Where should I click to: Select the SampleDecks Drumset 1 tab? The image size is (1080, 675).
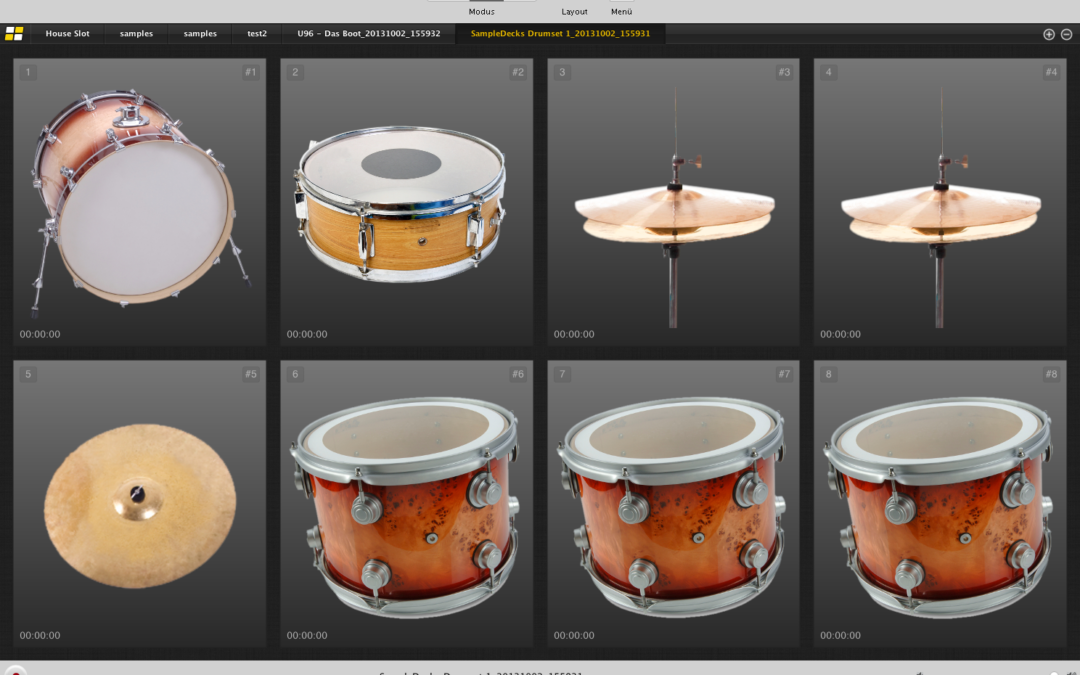[560, 34]
